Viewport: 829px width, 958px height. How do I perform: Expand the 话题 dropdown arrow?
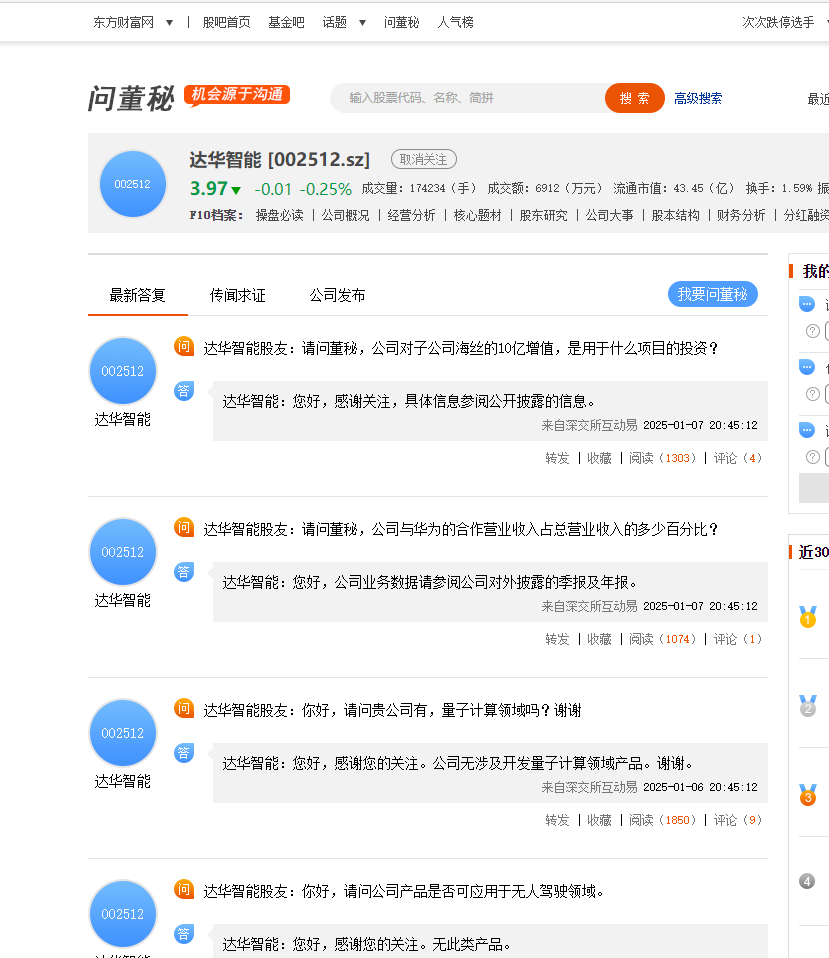(x=362, y=23)
